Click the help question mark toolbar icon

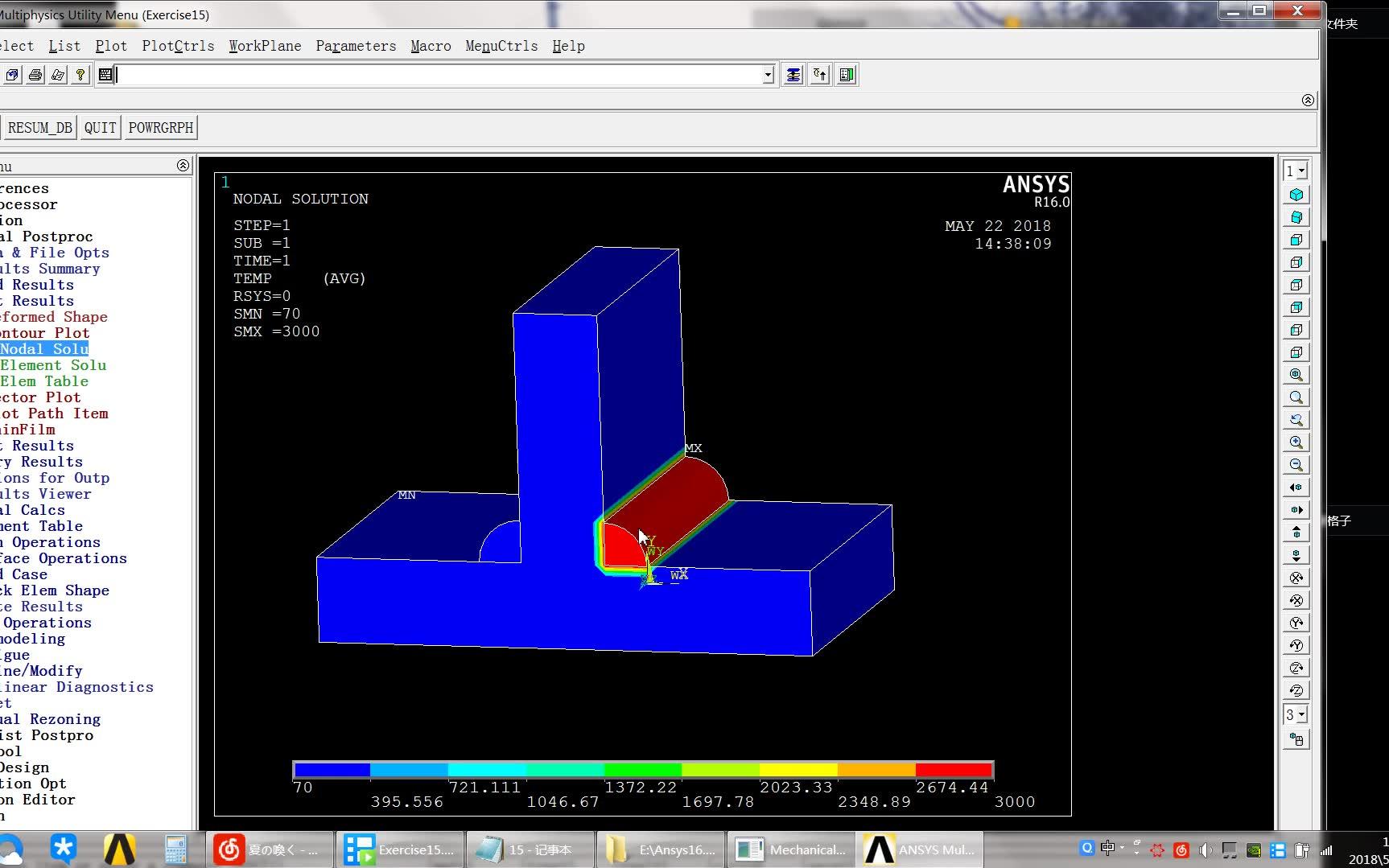[80, 75]
